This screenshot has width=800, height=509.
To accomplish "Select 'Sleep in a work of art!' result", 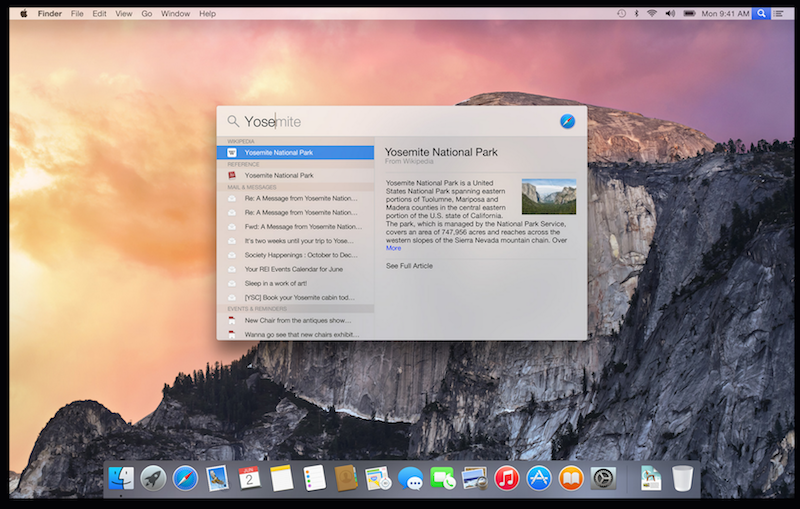I will pos(295,284).
